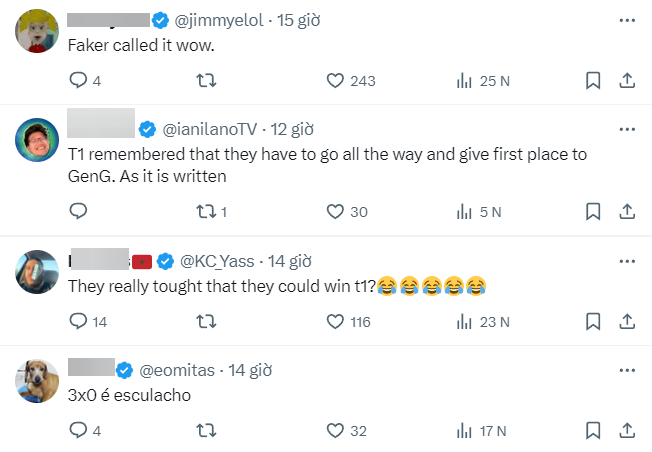This screenshot has height=452, width=652.
Task: Like the "Faker called it wow" tweet
Action: [336, 81]
